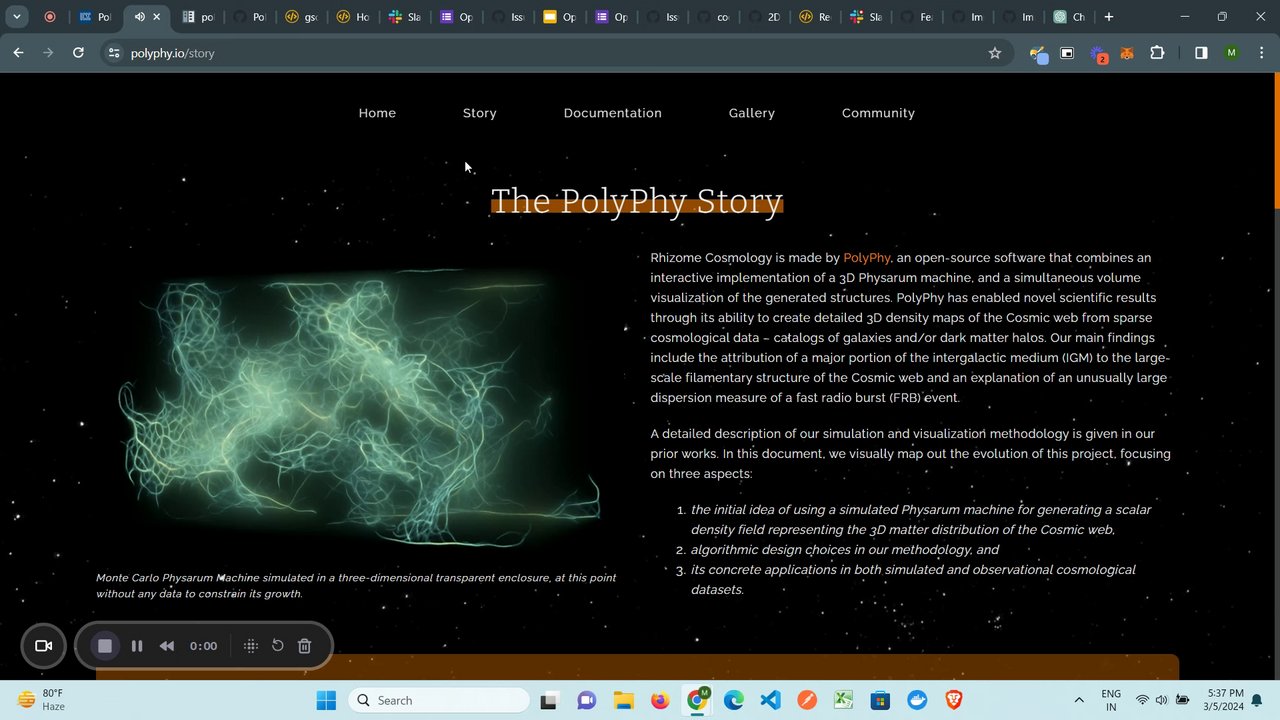Click the page vertical scrollbar thumb

point(1276,140)
